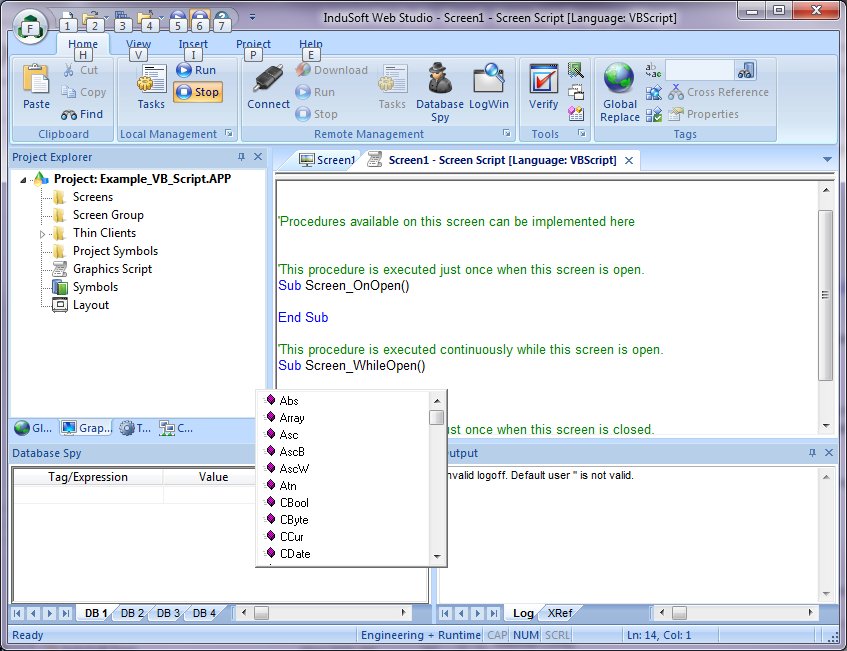Select the DB 2 sheet tab

(132, 613)
